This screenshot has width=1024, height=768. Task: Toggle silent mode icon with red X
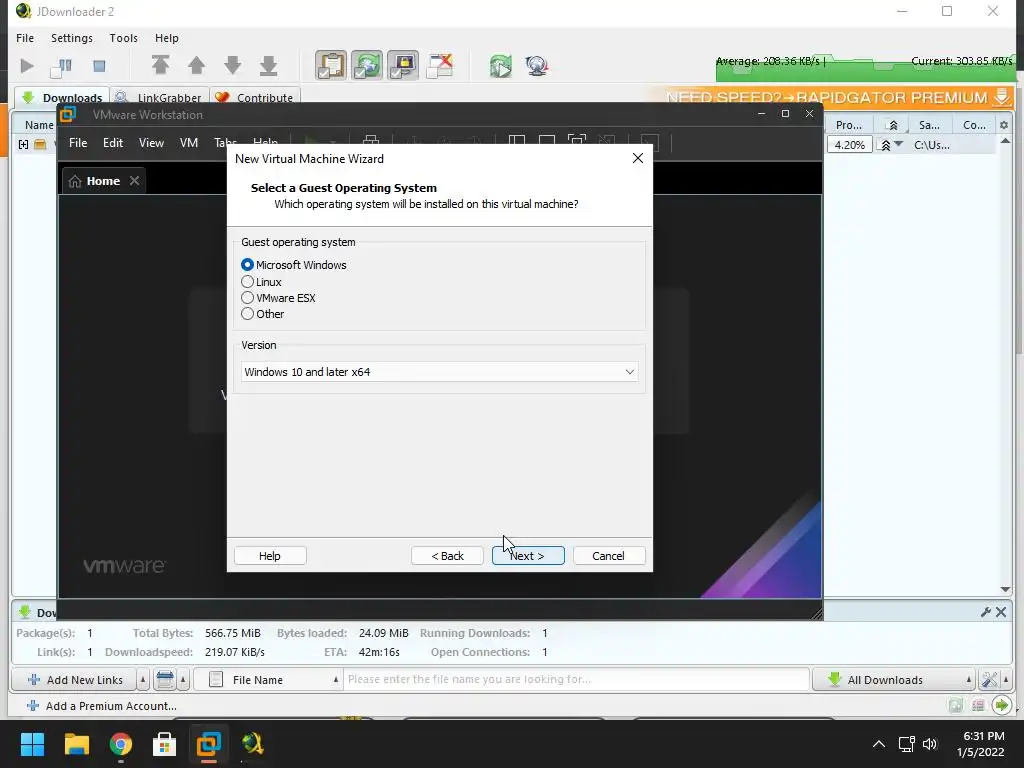pyautogui.click(x=440, y=65)
